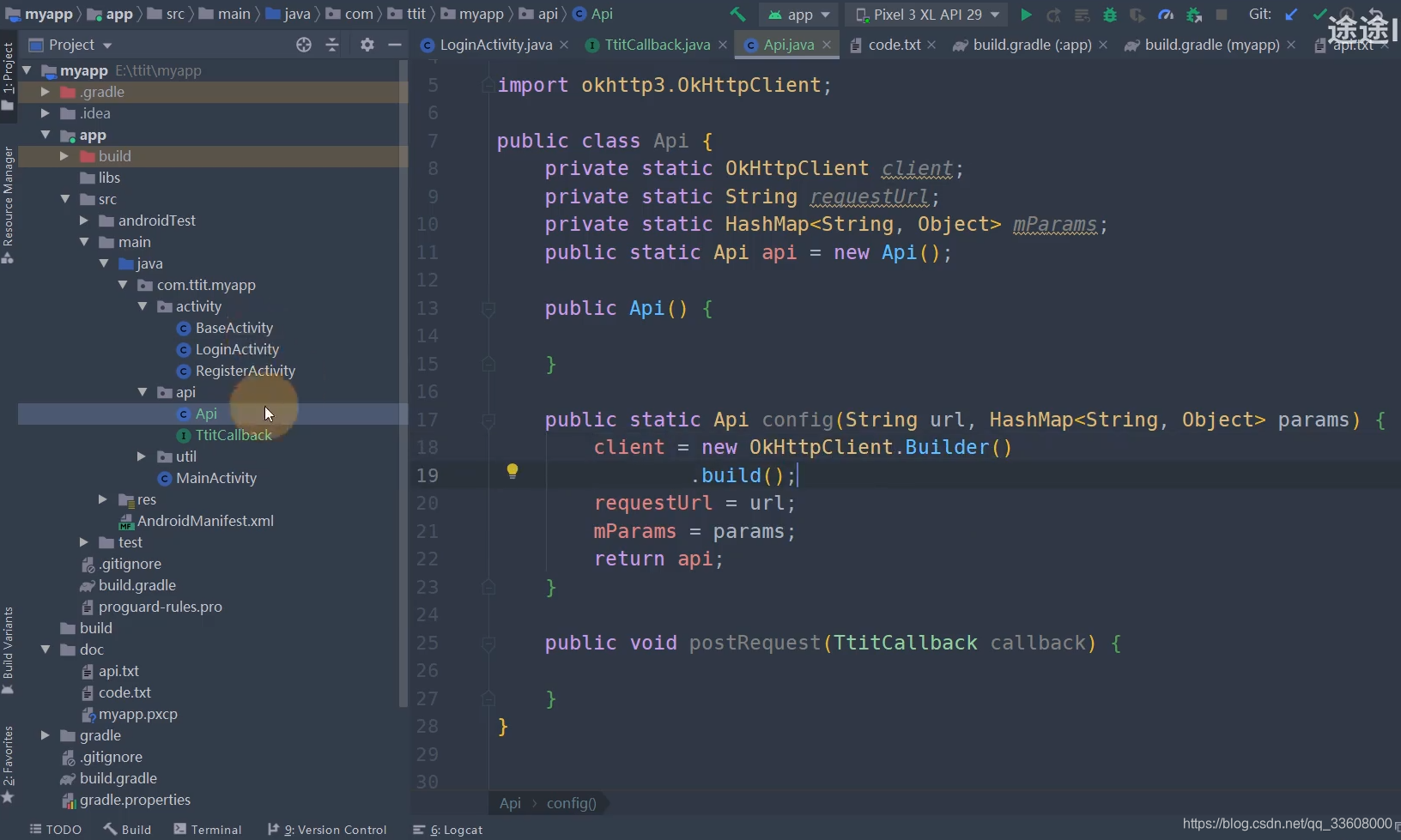1401x840 pixels.
Task: Open the Profiler gauge icon
Action: [x=1166, y=15]
